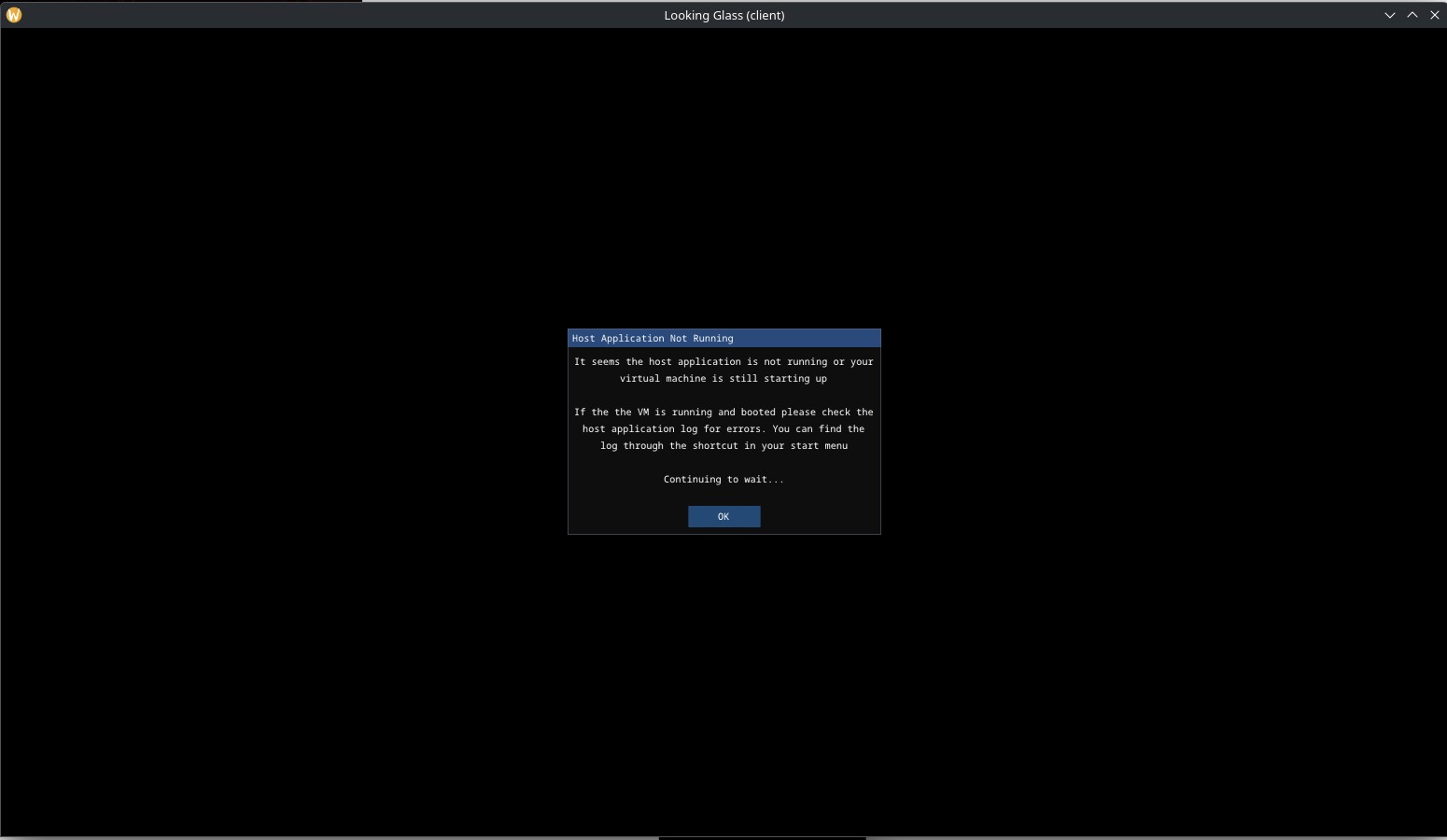The width and height of the screenshot is (1447, 840).
Task: Click the 'Looking Glass (client)' window title
Action: point(723,15)
